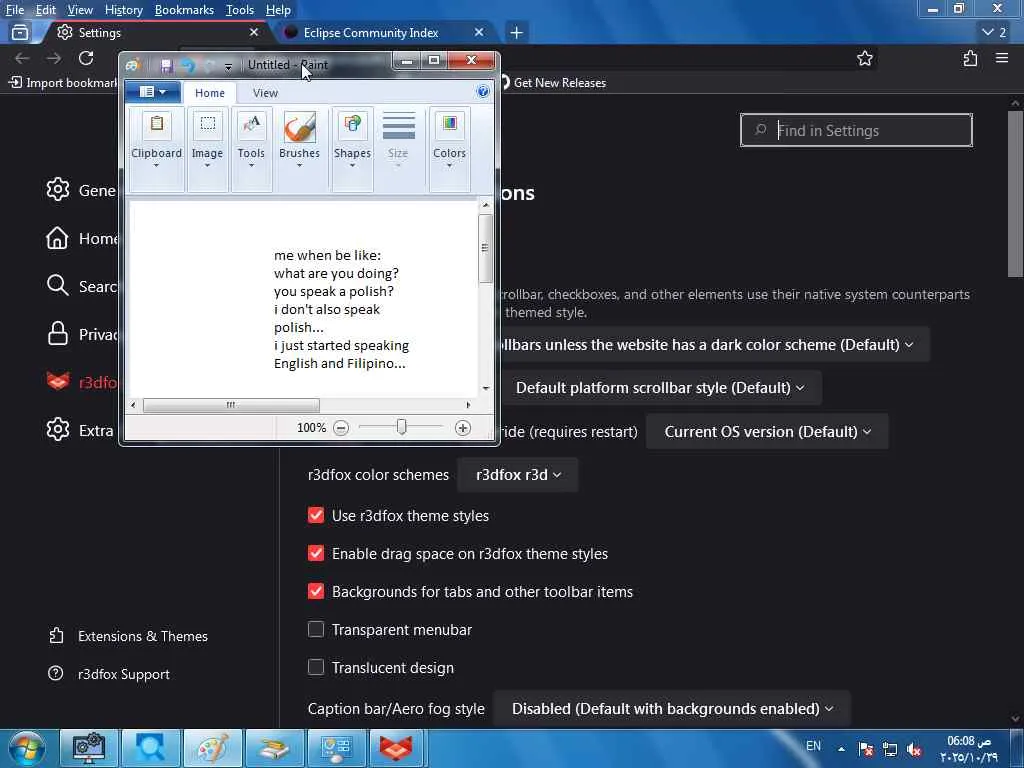Open the Paint file menu dropdown button
Screen dimensions: 1024x768
153,92
